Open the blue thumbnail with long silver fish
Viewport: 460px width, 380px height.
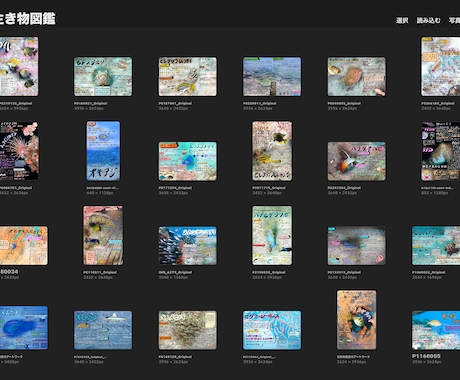click(103, 330)
